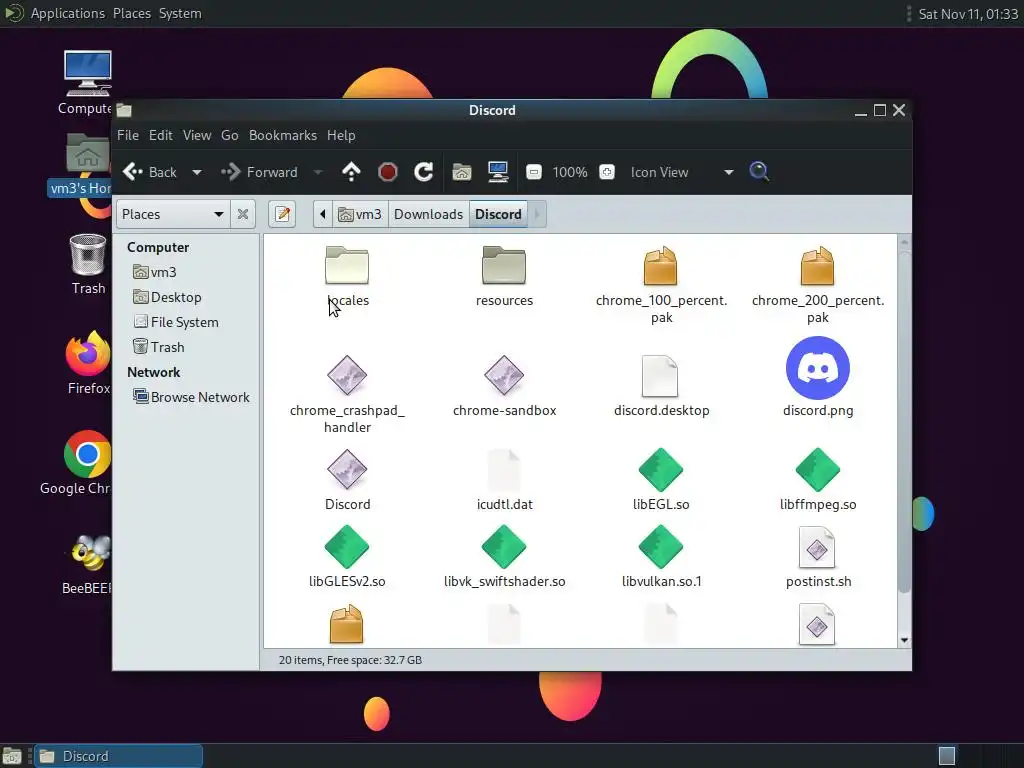Select Trash in the sidebar
Viewport: 1024px width, 768px height.
[159, 347]
